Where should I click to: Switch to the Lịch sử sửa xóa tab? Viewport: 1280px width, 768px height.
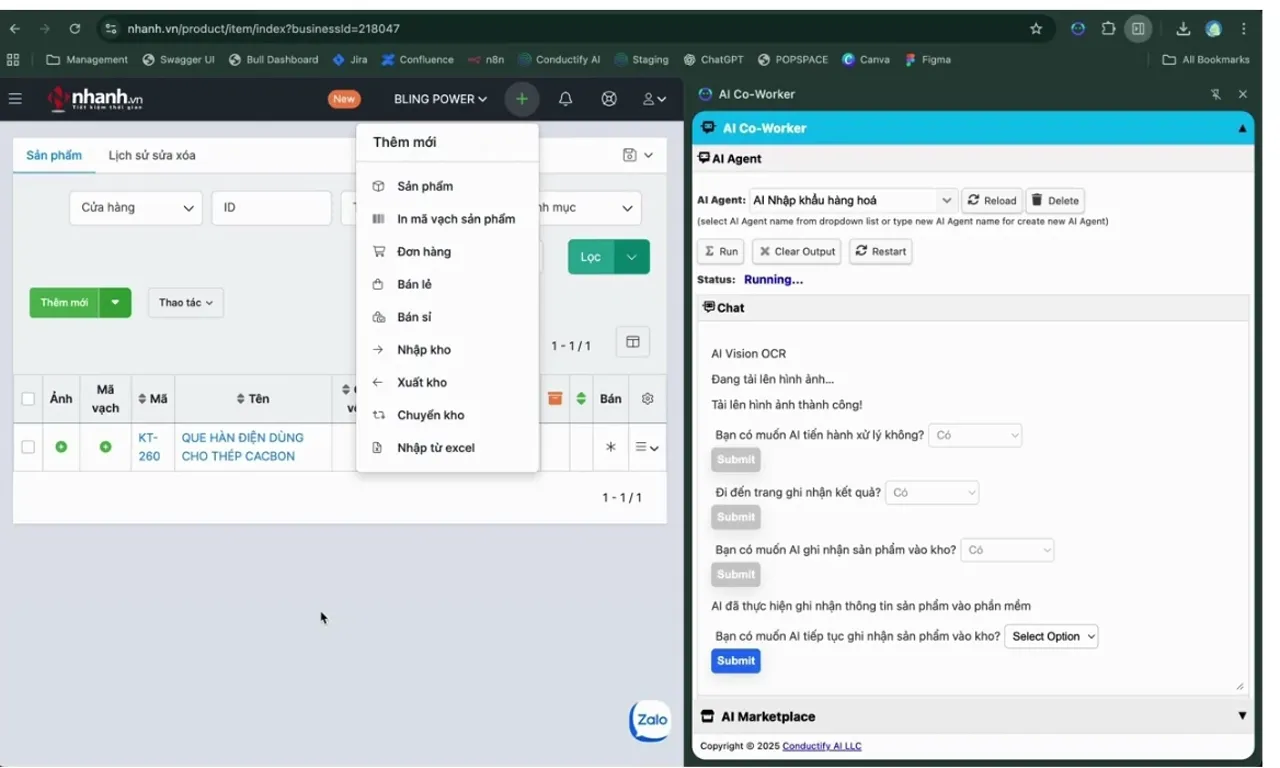tap(152, 155)
